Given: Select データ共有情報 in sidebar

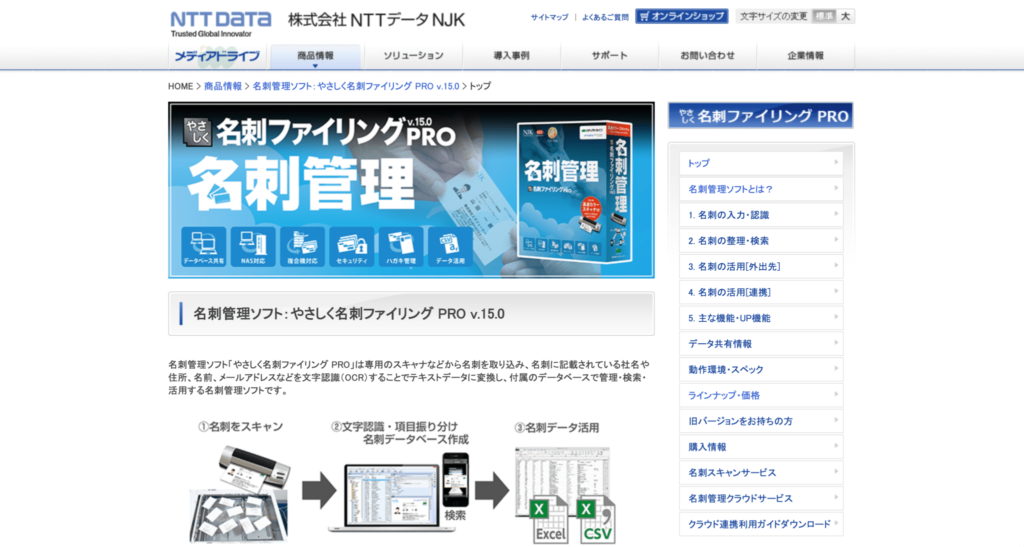Looking at the screenshot, I should pos(761,343).
